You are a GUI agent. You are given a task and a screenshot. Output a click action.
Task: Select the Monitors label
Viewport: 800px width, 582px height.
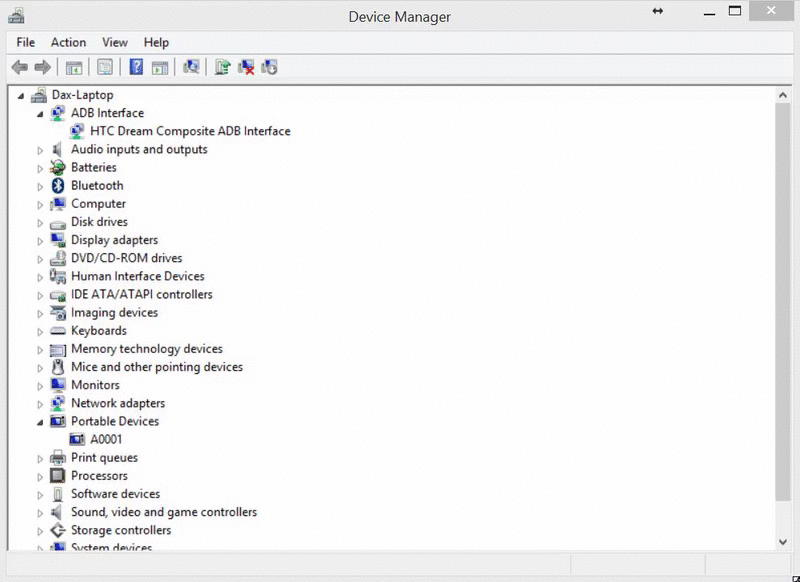click(x=95, y=385)
